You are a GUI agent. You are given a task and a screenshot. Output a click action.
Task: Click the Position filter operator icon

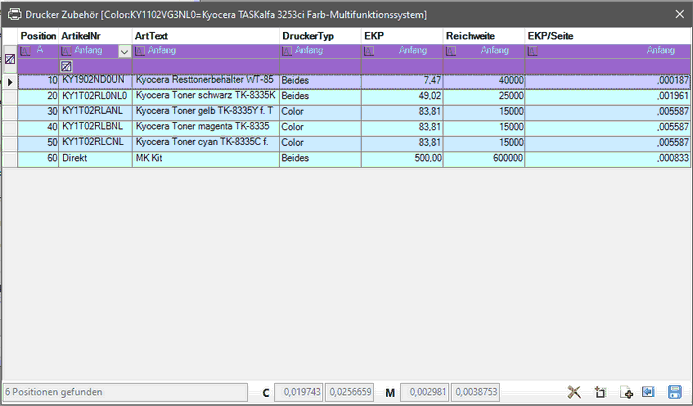click(25, 51)
